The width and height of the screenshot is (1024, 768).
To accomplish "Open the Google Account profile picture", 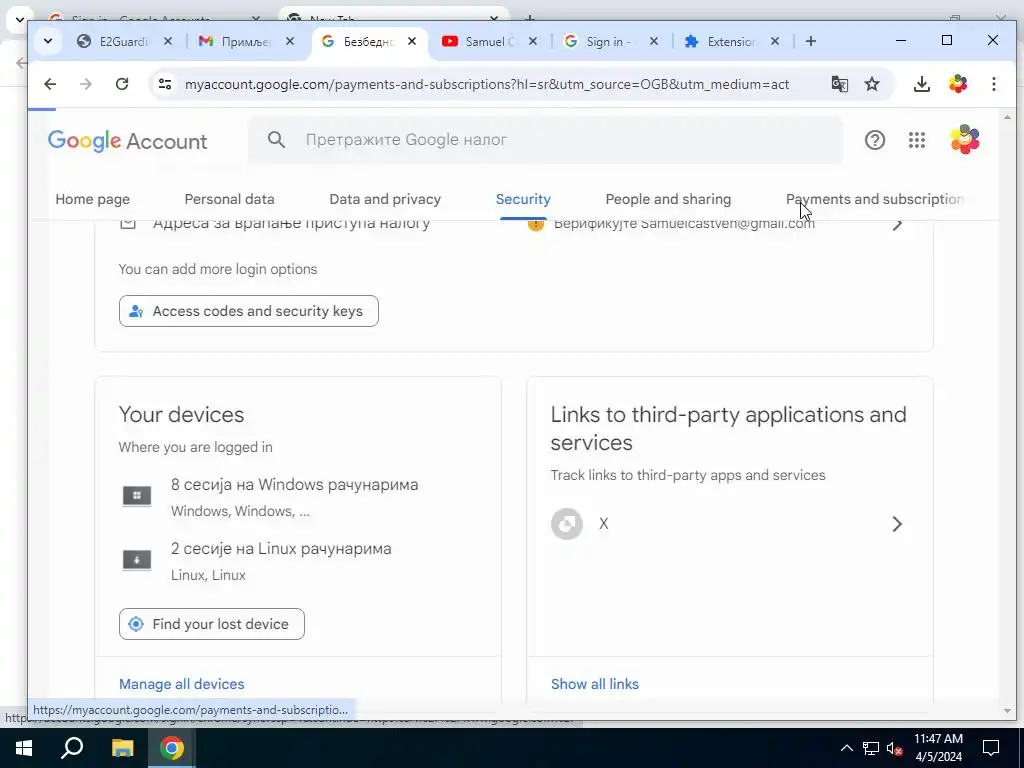I will (965, 140).
